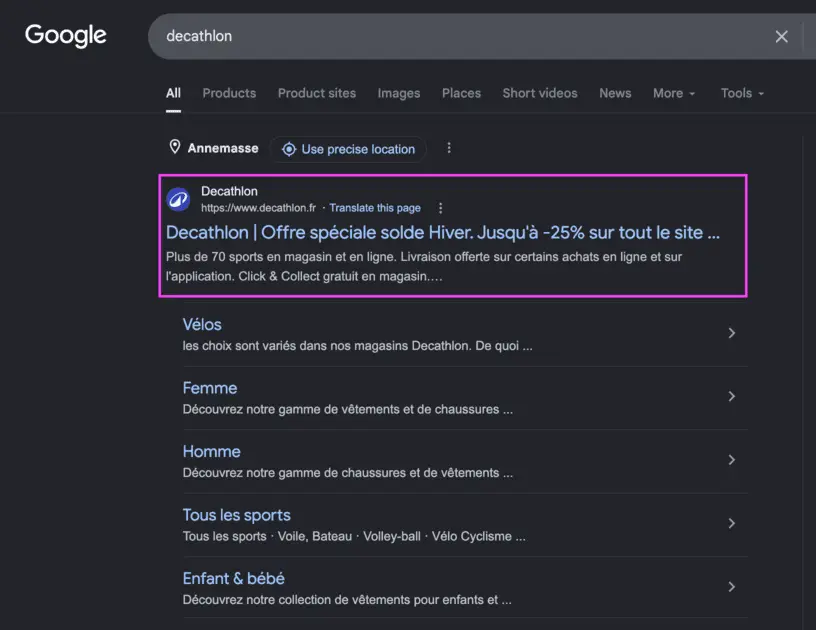Open the Decathlon Offre spéciale solde Hiver title

[443, 233]
